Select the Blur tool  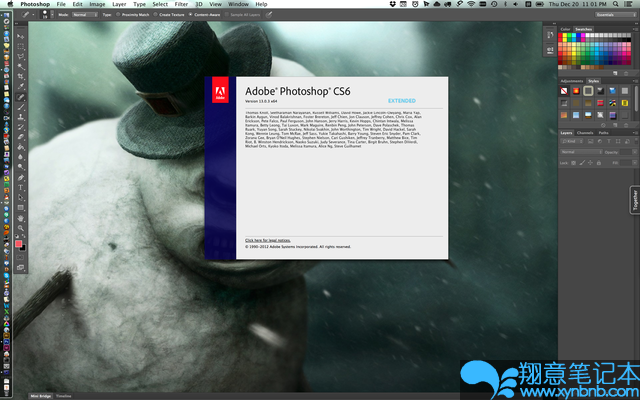[20, 157]
